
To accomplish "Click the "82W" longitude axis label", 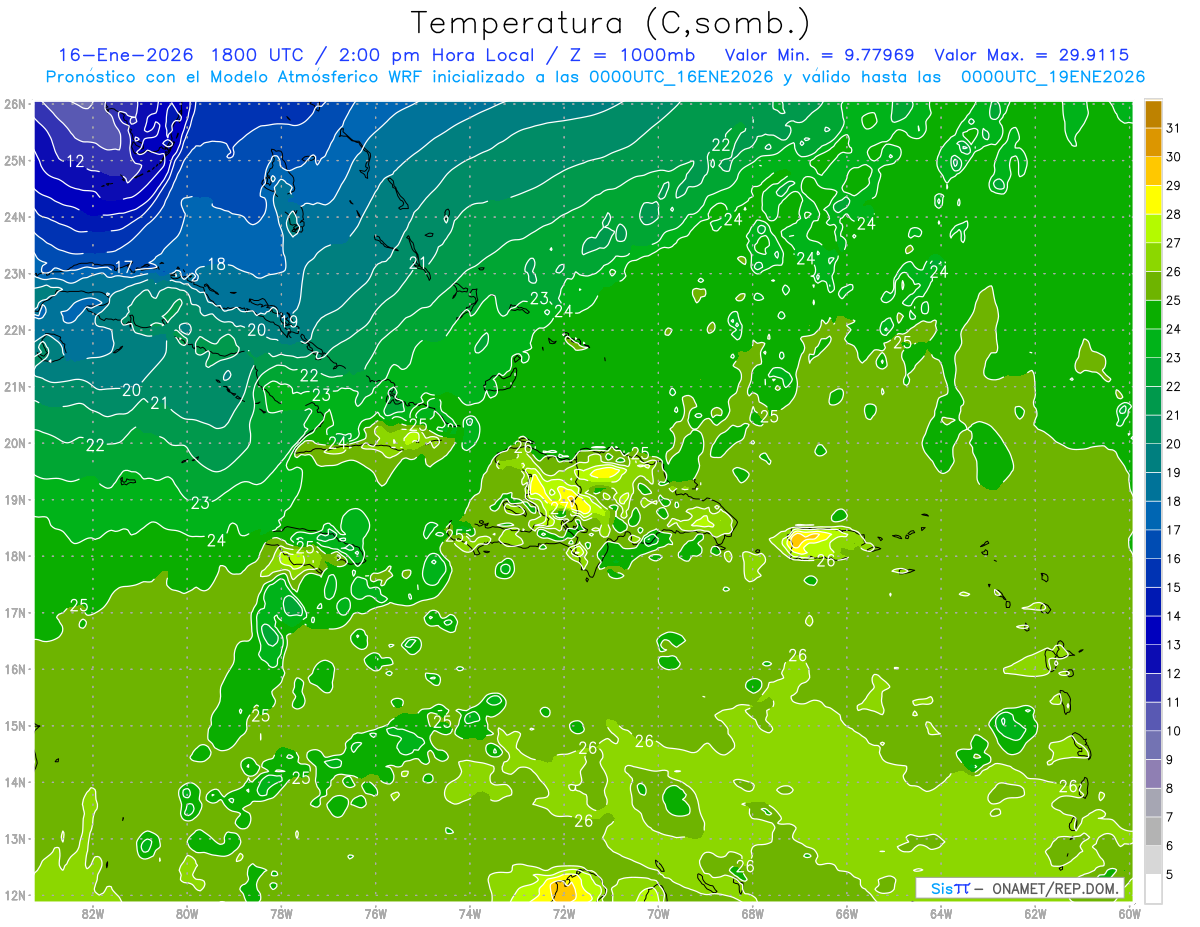I will point(92,913).
